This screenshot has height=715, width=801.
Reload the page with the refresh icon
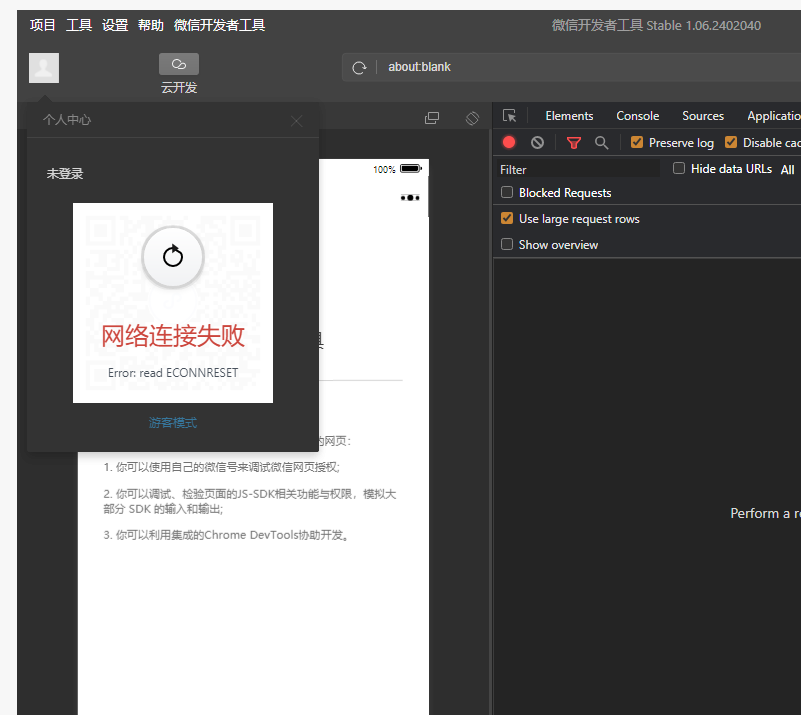pos(359,67)
